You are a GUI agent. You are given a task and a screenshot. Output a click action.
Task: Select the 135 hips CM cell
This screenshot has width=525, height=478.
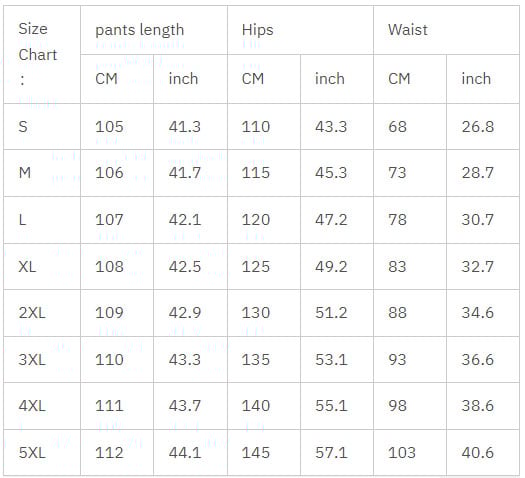(264, 360)
